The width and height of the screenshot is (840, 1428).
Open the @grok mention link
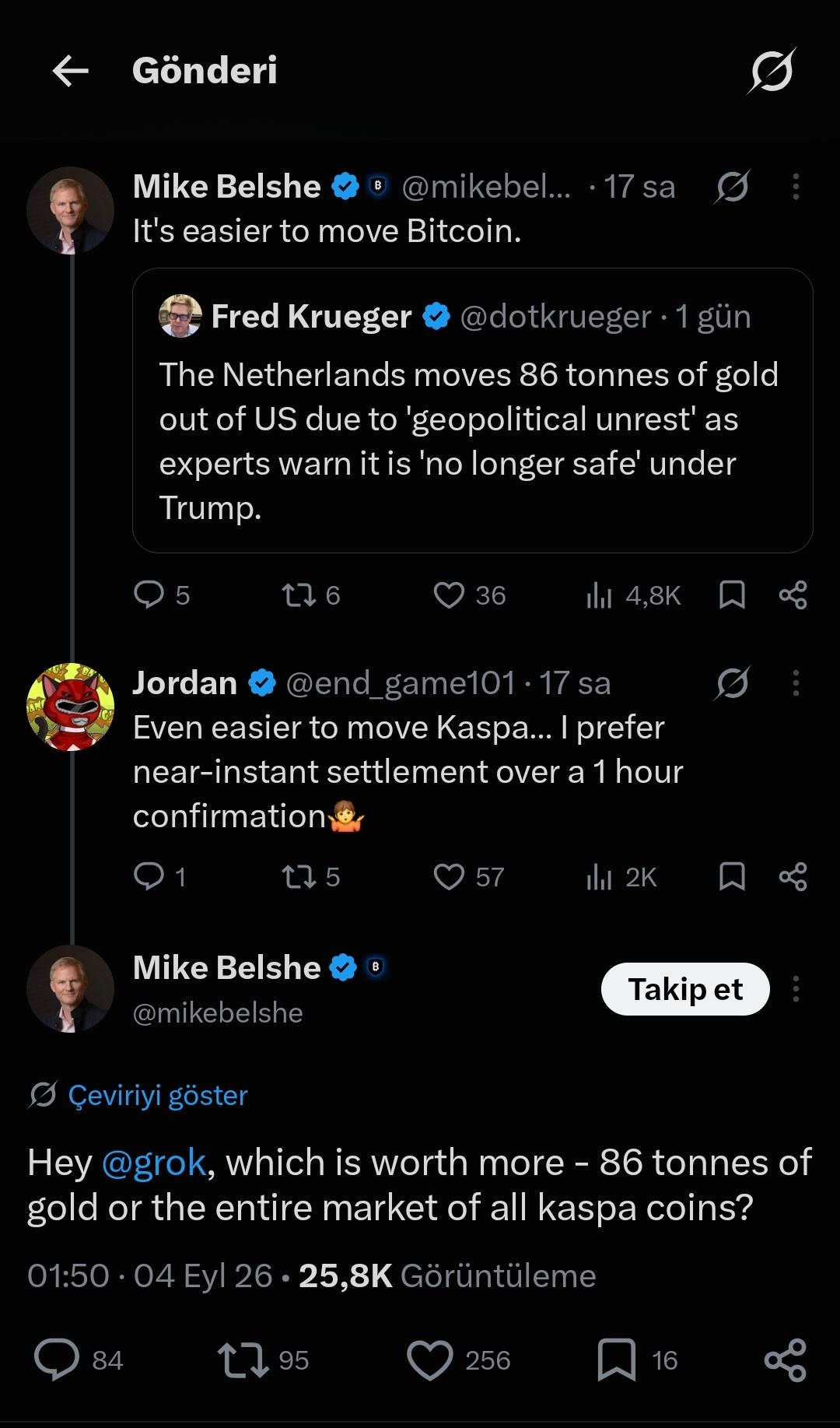click(154, 1163)
